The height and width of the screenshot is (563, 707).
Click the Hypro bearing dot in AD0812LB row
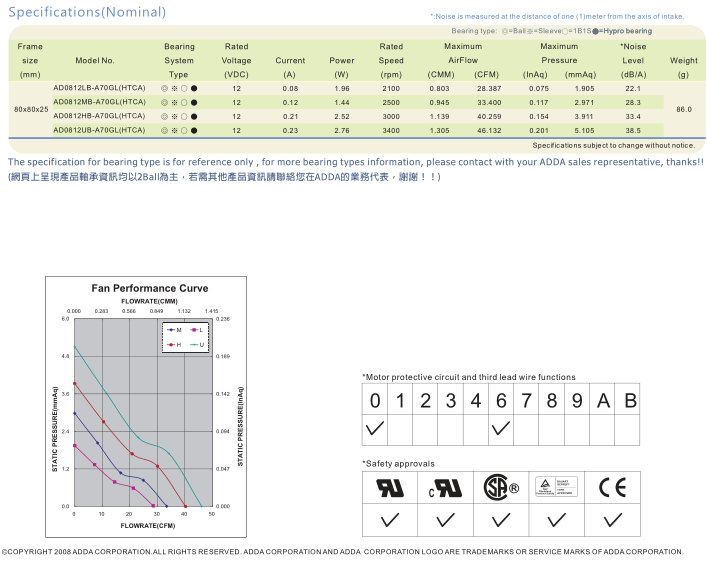click(194, 88)
